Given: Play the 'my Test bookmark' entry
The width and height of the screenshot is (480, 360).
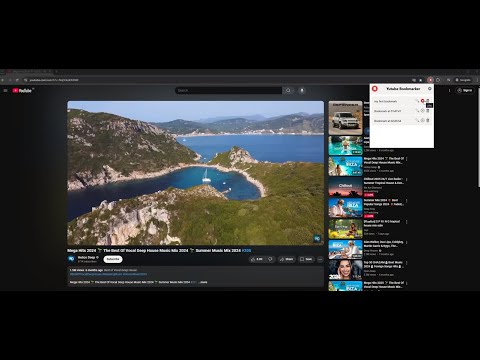Looking at the screenshot, I should click(x=422, y=101).
